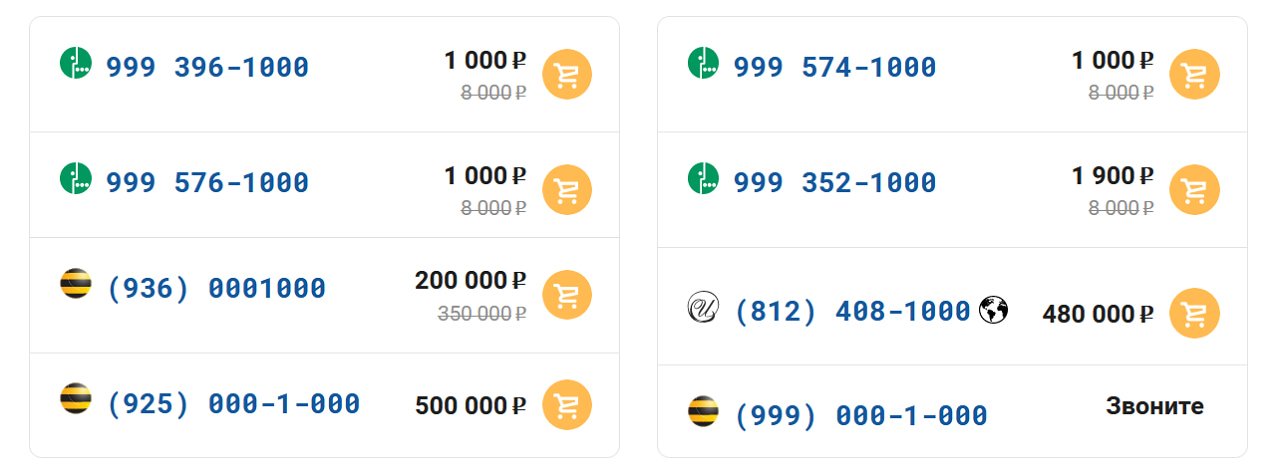1280x474 pixels.
Task: Add 999 396-1000 to cart
Action: pyautogui.click(x=567, y=75)
